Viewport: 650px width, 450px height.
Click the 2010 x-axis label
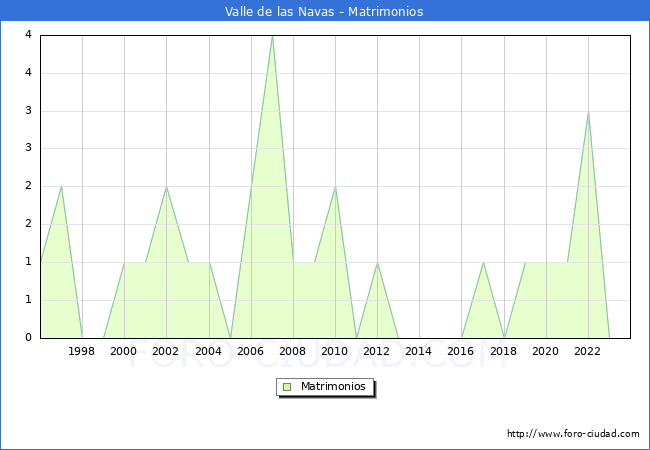pyautogui.click(x=335, y=351)
